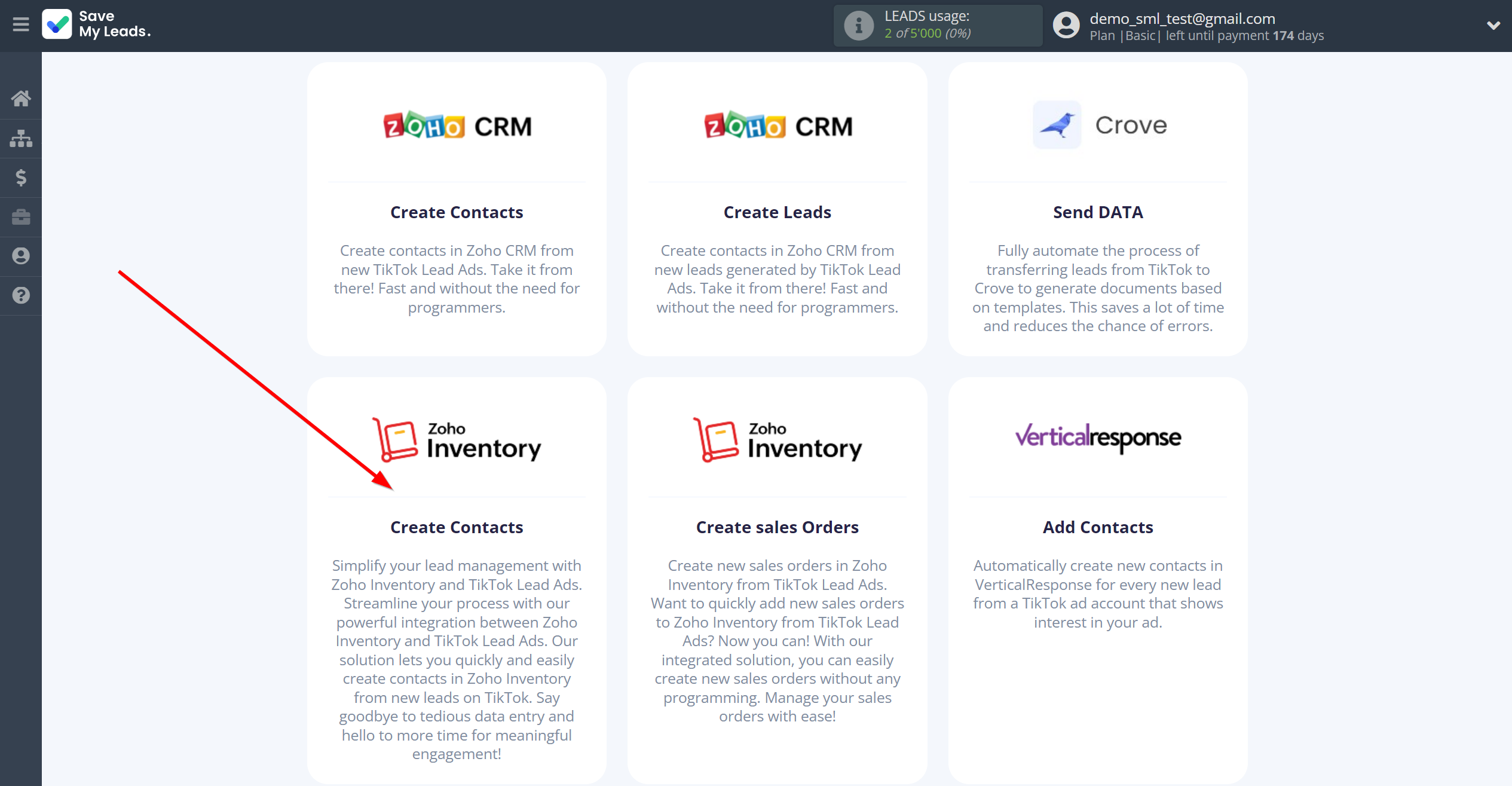
Task: Click the Crove bird logo
Action: click(x=1057, y=125)
